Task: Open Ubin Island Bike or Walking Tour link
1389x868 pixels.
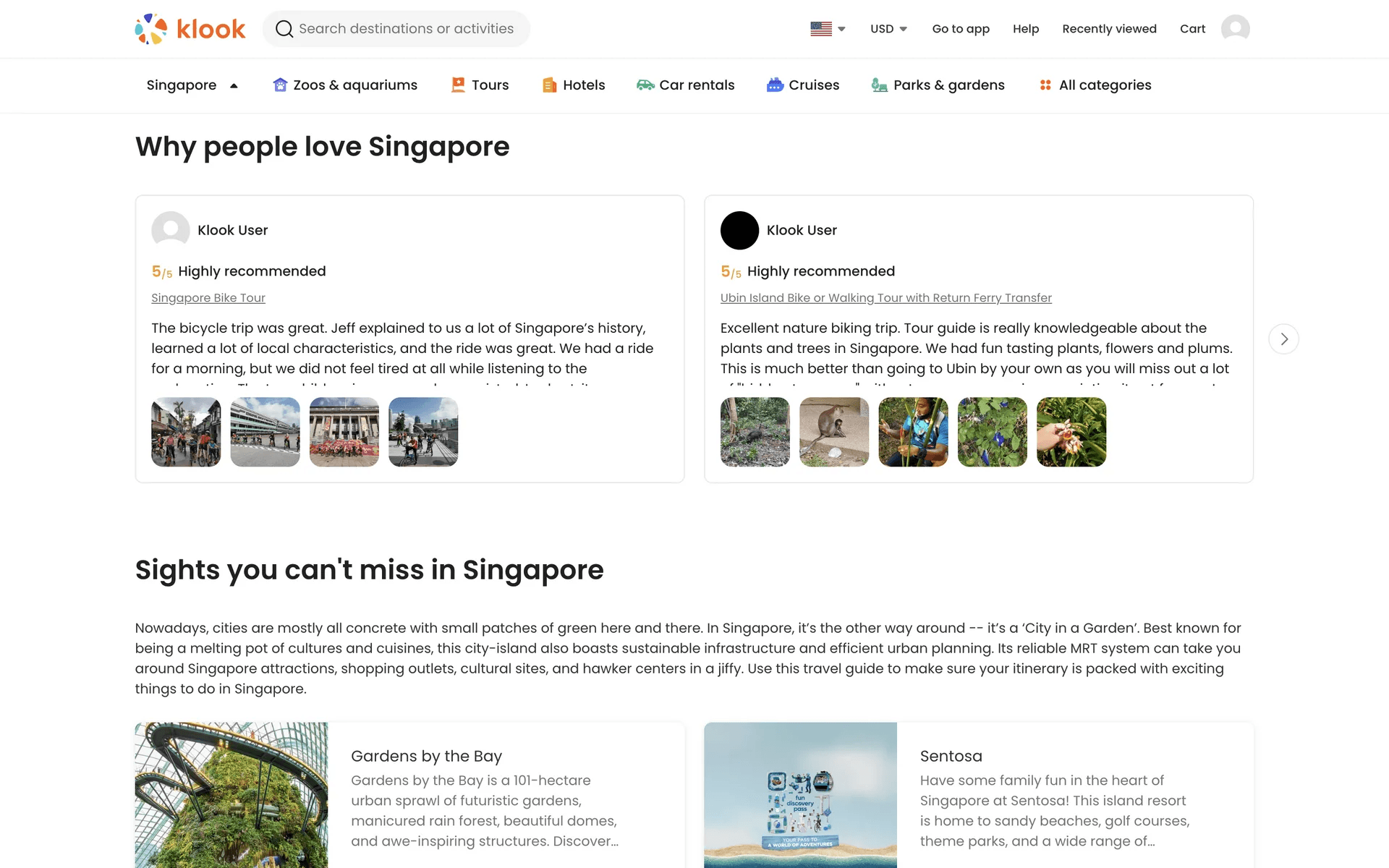Action: tap(885, 298)
